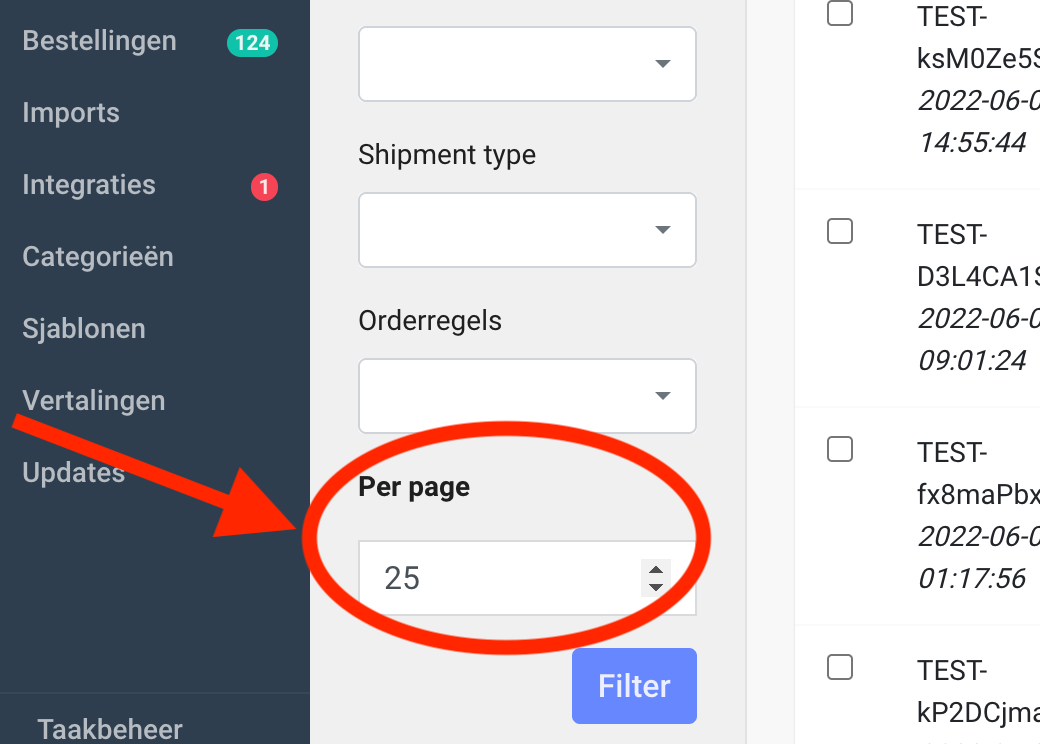Image resolution: width=1040 pixels, height=744 pixels.
Task: Open Bestellingen in the sidebar
Action: 99,41
